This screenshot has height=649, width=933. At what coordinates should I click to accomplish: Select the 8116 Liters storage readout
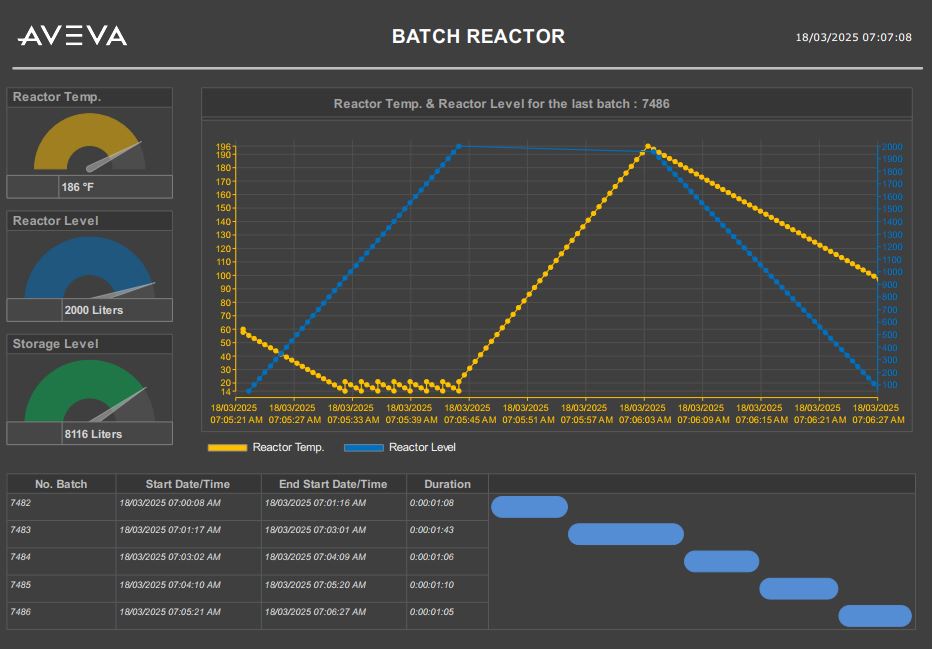[x=89, y=434]
